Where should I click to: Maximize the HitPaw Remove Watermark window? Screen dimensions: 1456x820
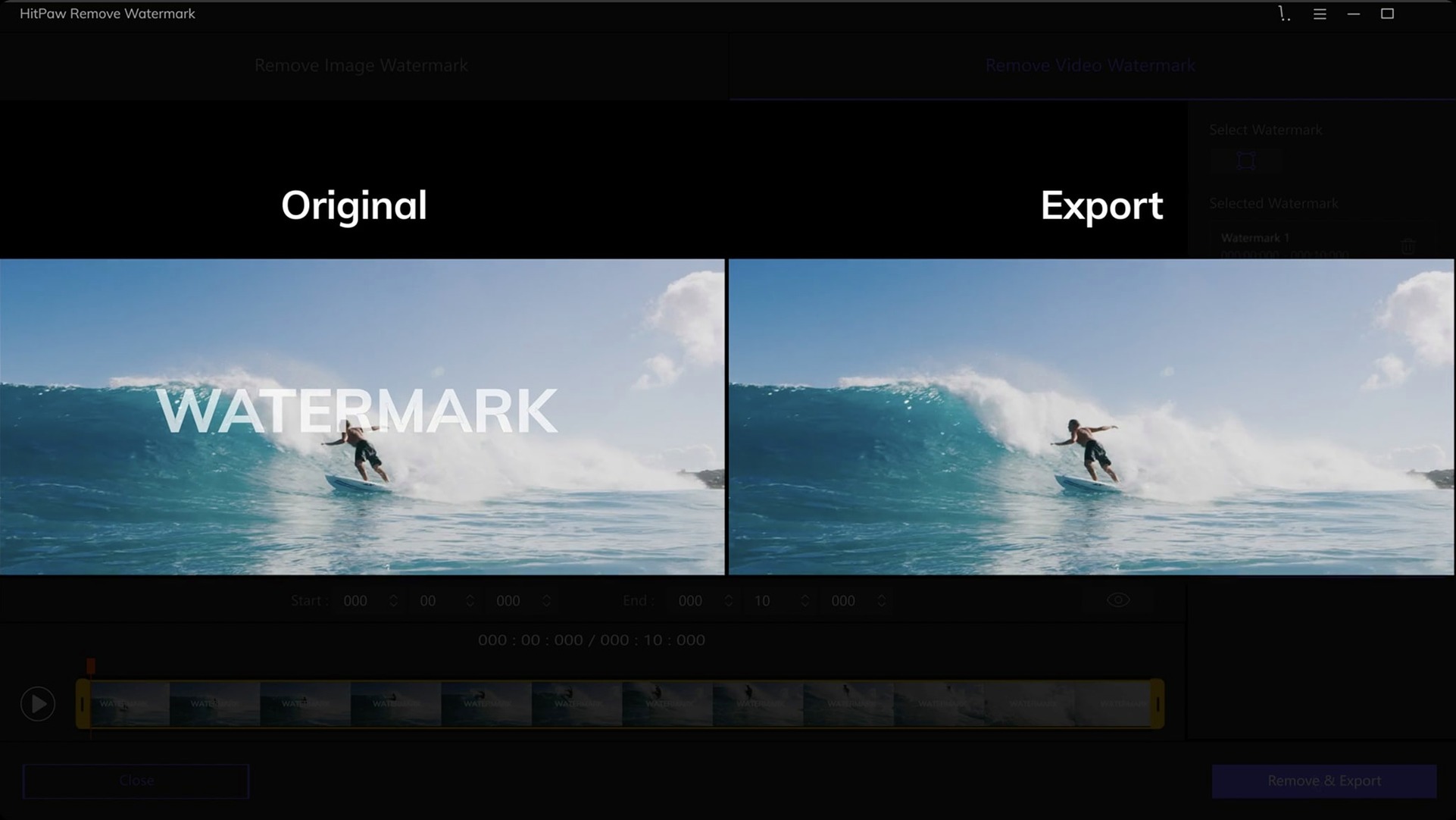(x=1387, y=14)
